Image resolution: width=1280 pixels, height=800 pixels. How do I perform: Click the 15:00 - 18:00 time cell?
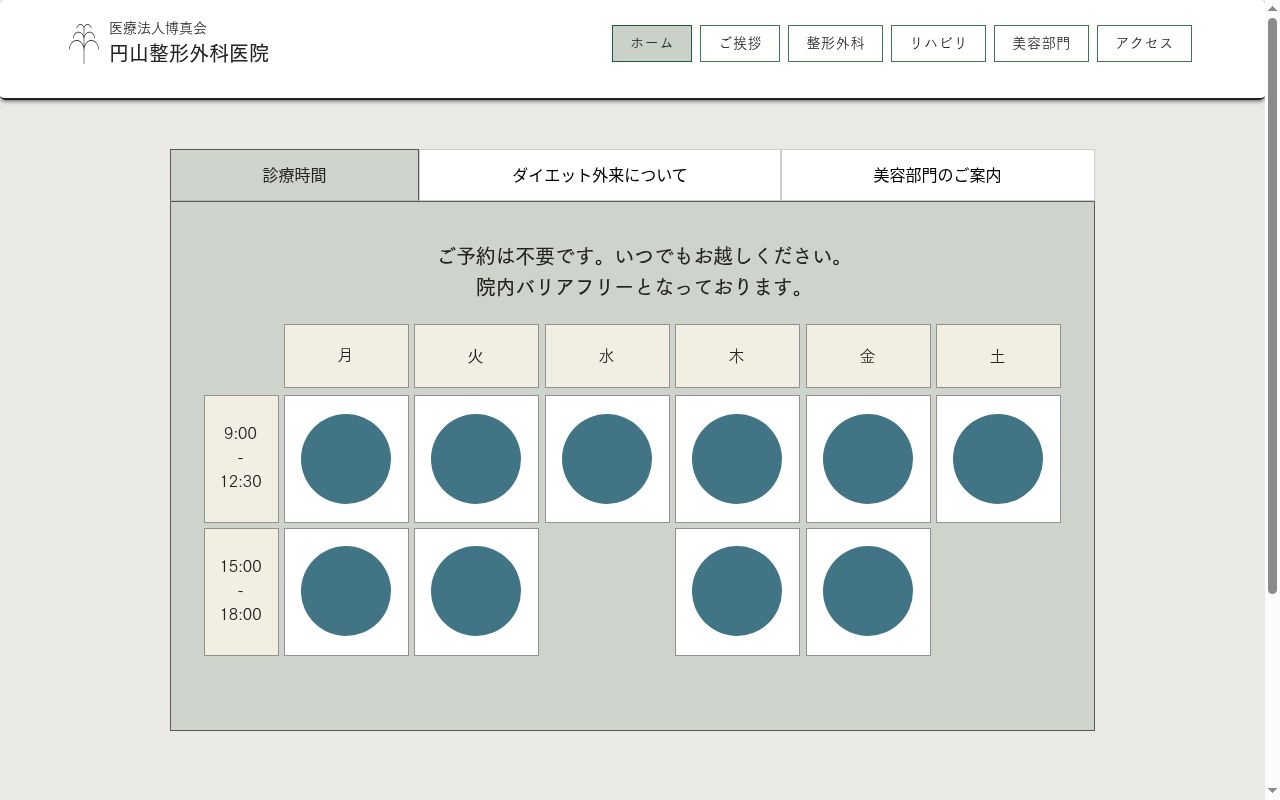(241, 591)
